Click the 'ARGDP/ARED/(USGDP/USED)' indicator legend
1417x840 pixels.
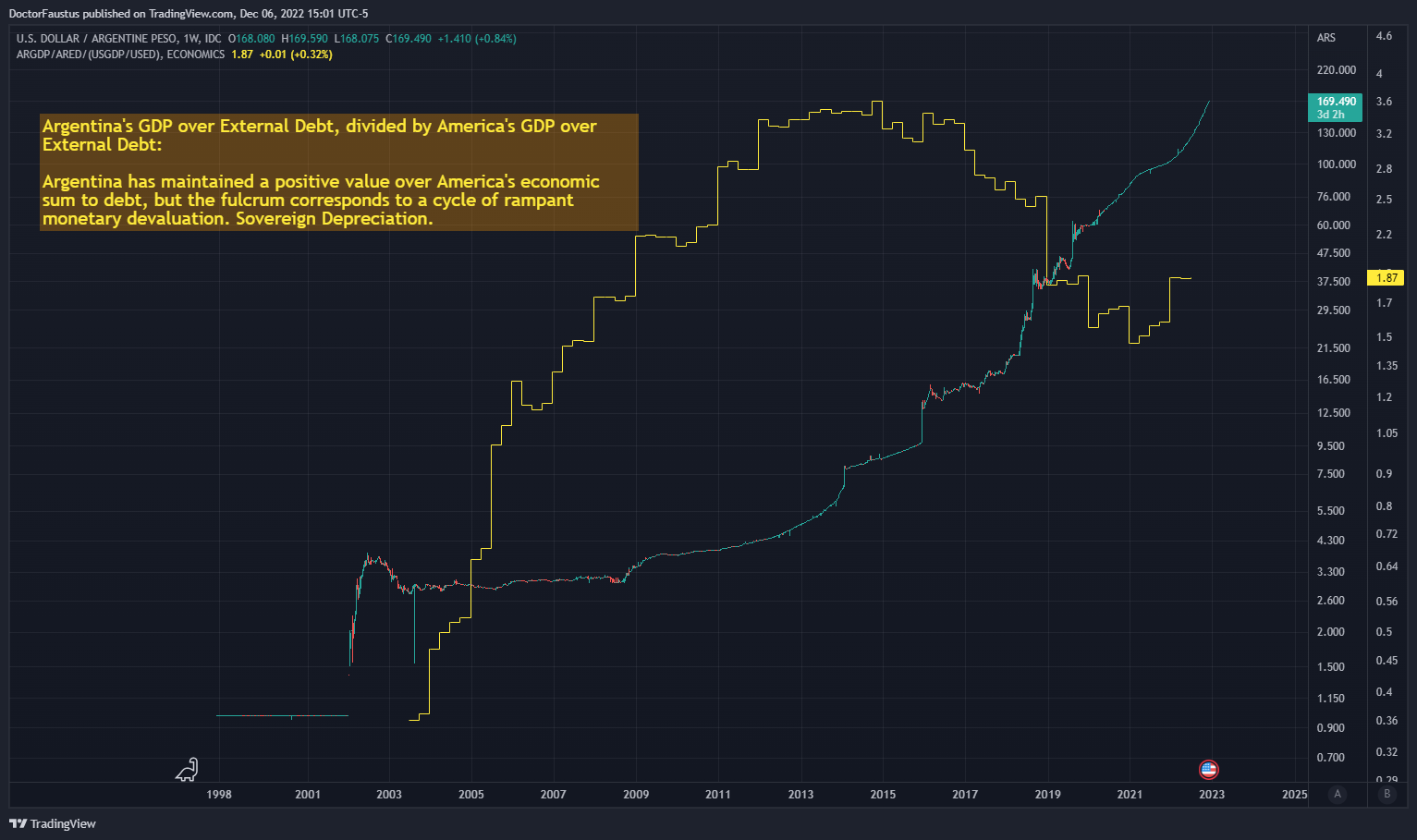89,55
